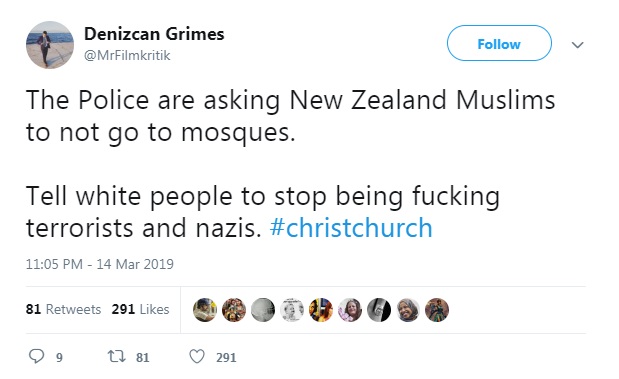Open the tweet timestamp 14 Mar 2019
Viewport: 619px width, 379px height.
(x=99, y=264)
